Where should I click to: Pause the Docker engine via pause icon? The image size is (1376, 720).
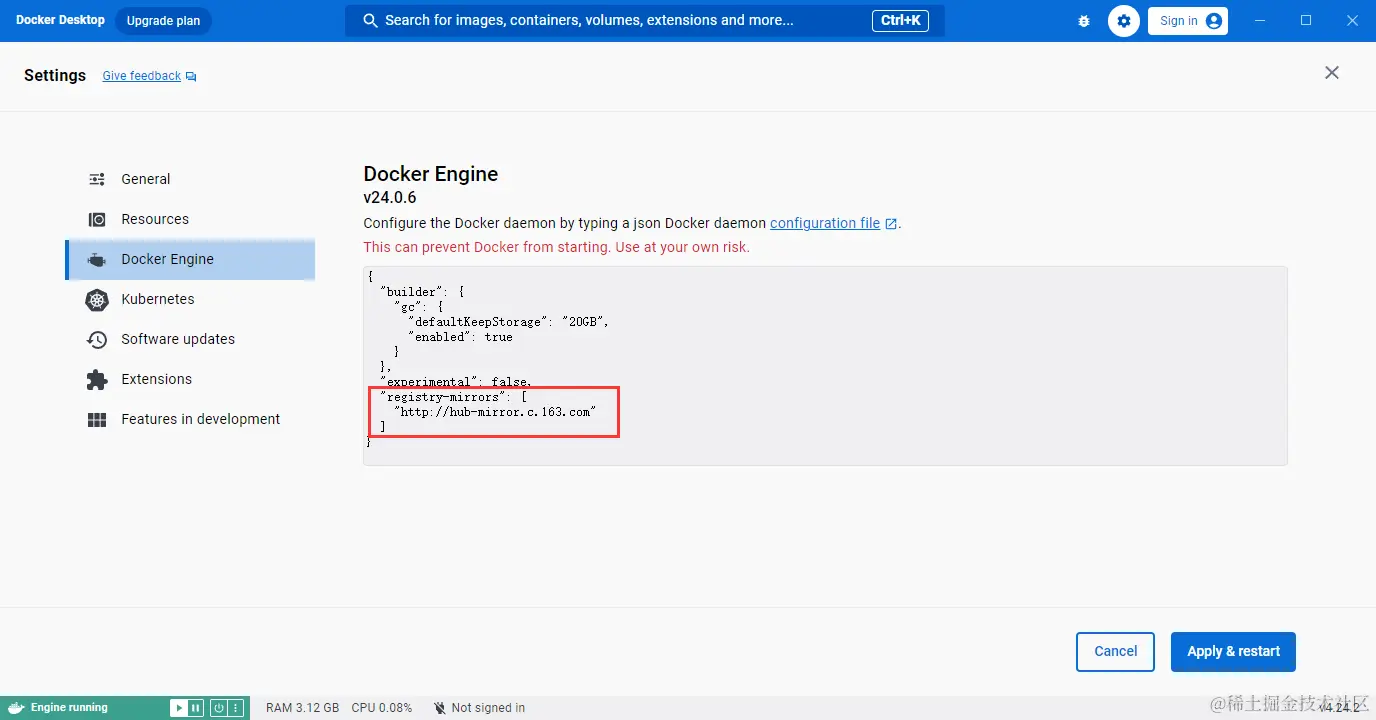196,708
